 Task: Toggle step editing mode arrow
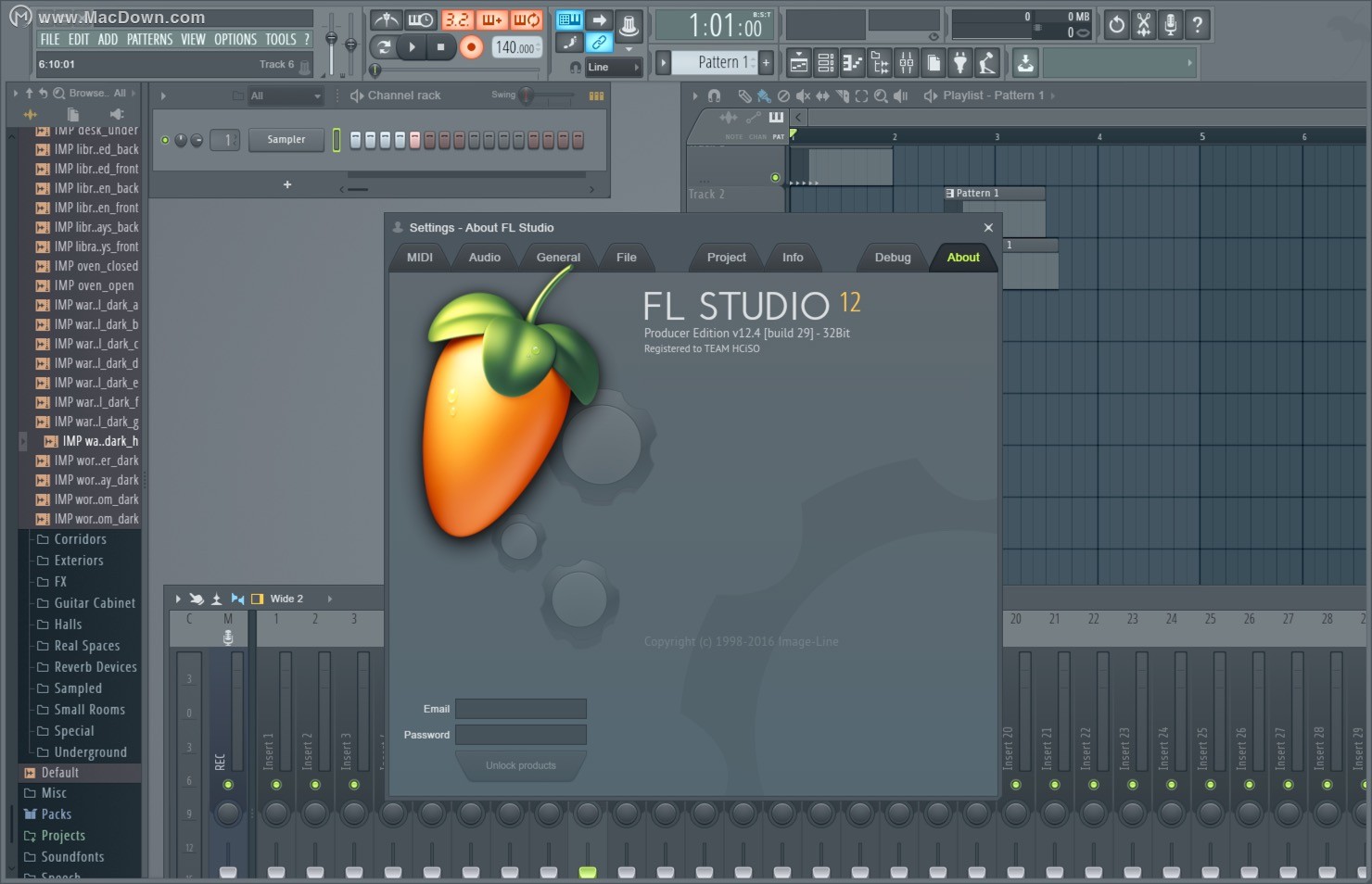click(x=599, y=19)
